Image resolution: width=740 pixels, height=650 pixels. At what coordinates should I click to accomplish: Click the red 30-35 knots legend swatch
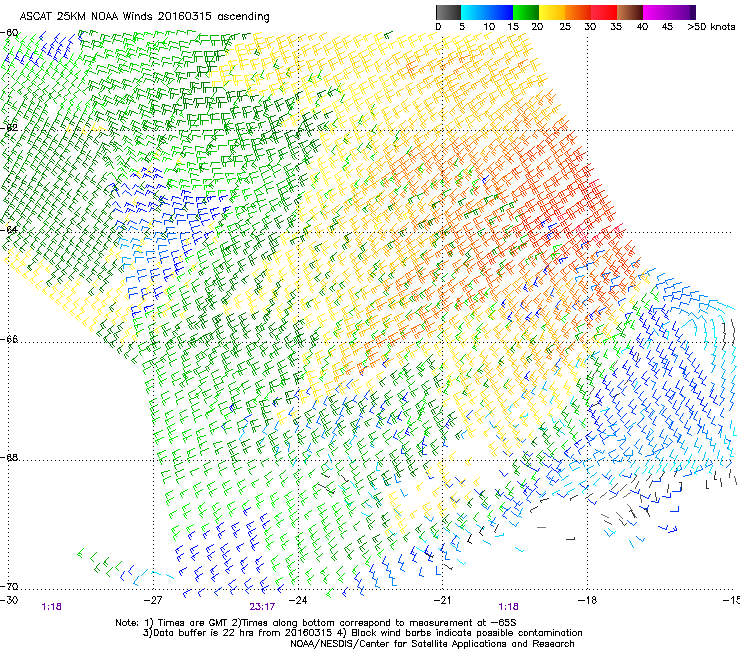click(604, 12)
